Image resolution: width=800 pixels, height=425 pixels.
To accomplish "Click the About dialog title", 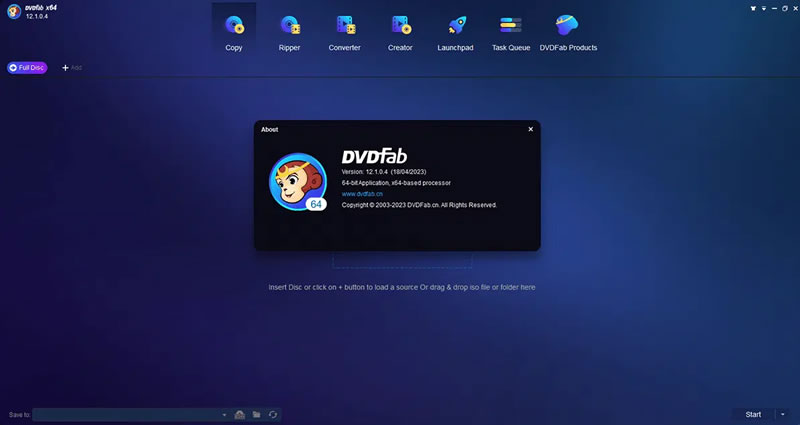I will point(269,130).
